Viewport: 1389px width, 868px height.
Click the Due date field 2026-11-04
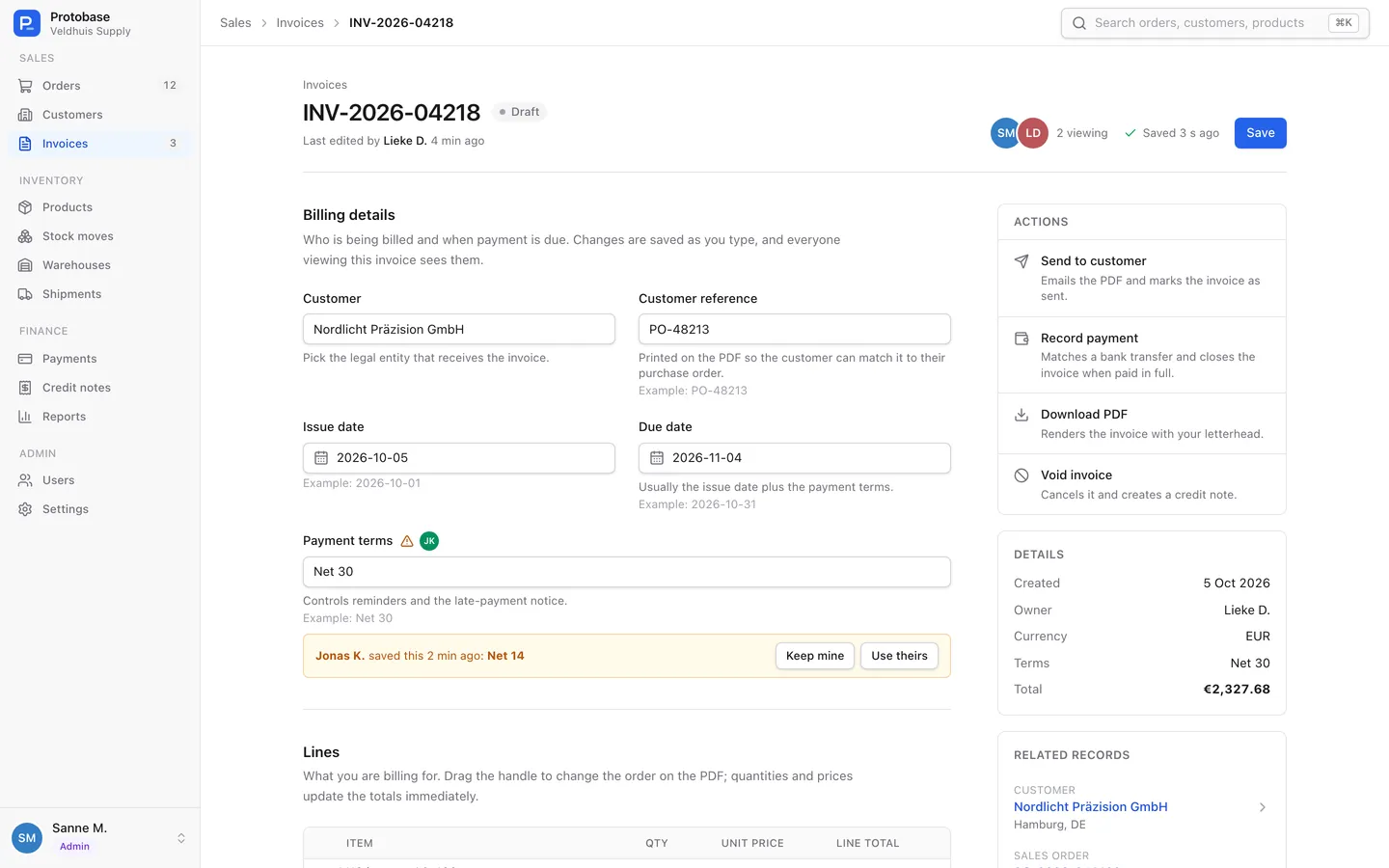[795, 458]
